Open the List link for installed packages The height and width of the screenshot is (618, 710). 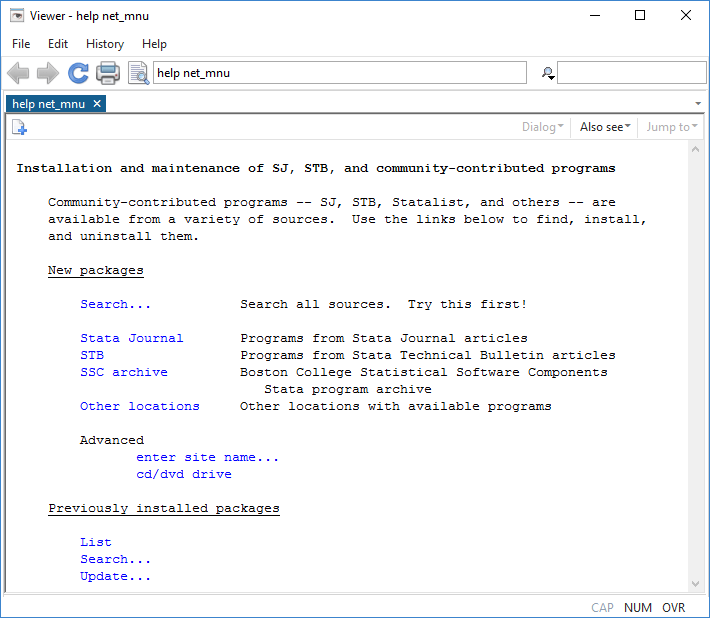[96, 542]
